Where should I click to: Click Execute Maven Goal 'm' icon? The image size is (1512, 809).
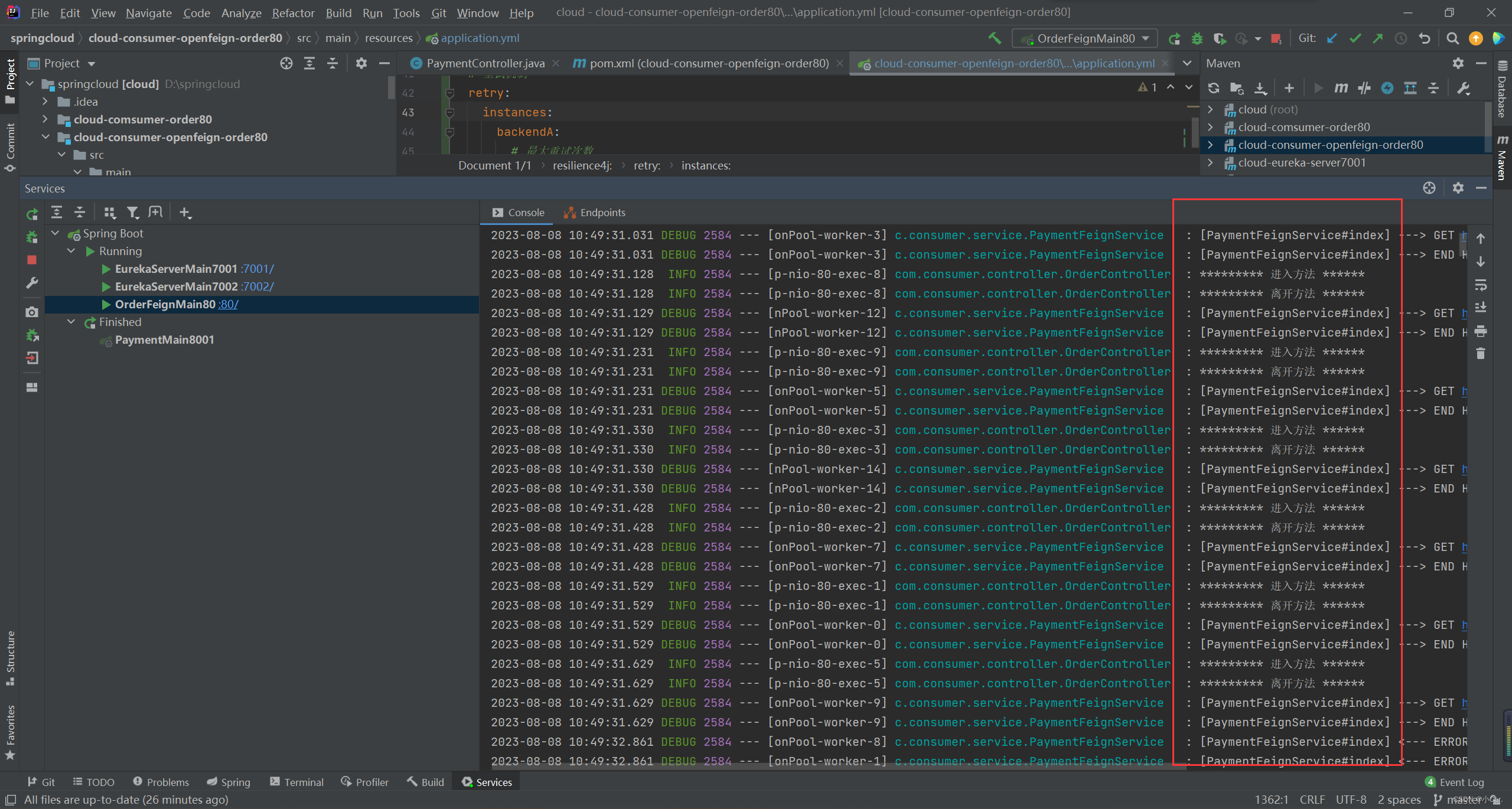1341,88
